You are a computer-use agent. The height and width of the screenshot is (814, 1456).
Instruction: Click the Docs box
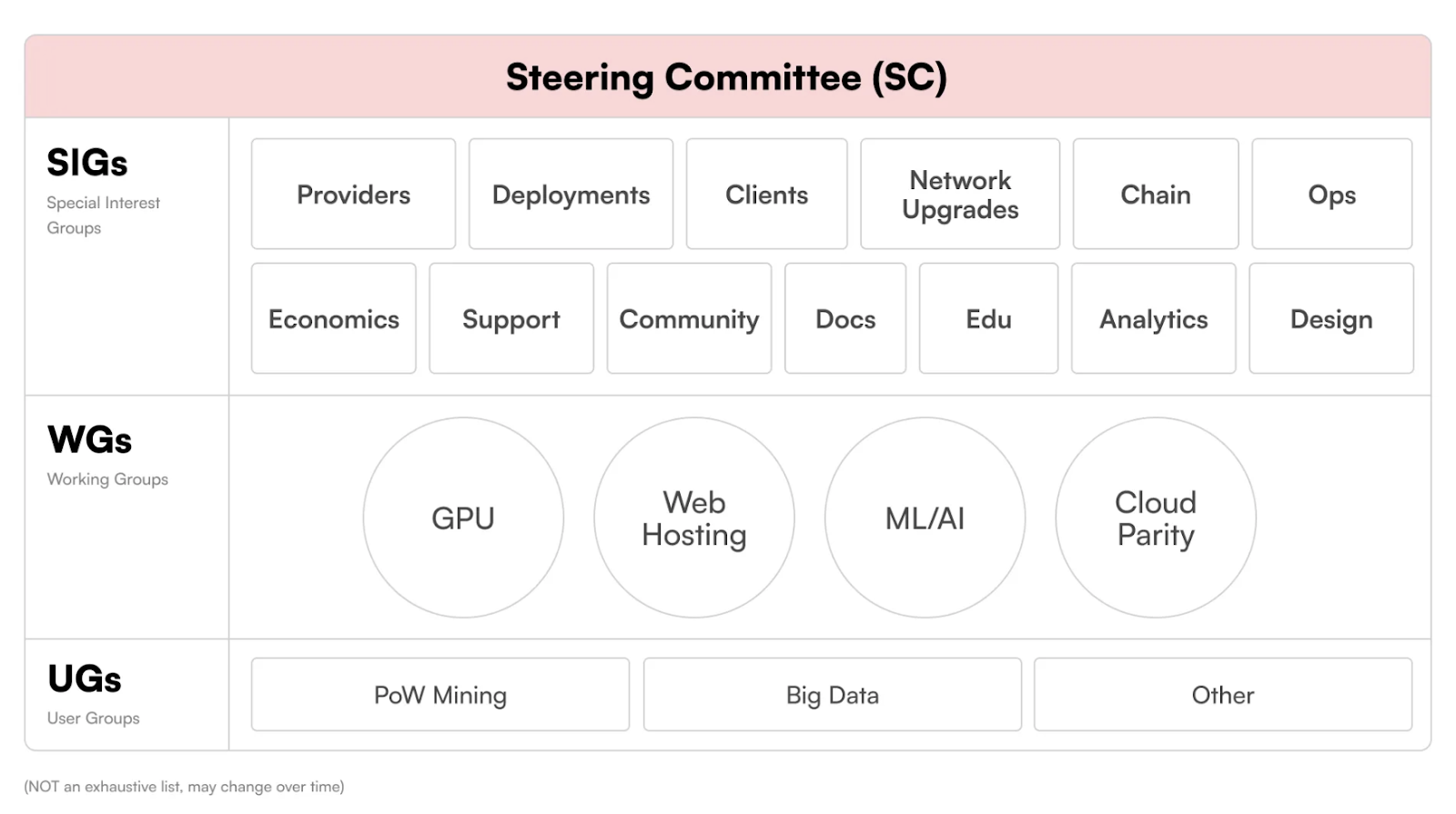click(845, 319)
